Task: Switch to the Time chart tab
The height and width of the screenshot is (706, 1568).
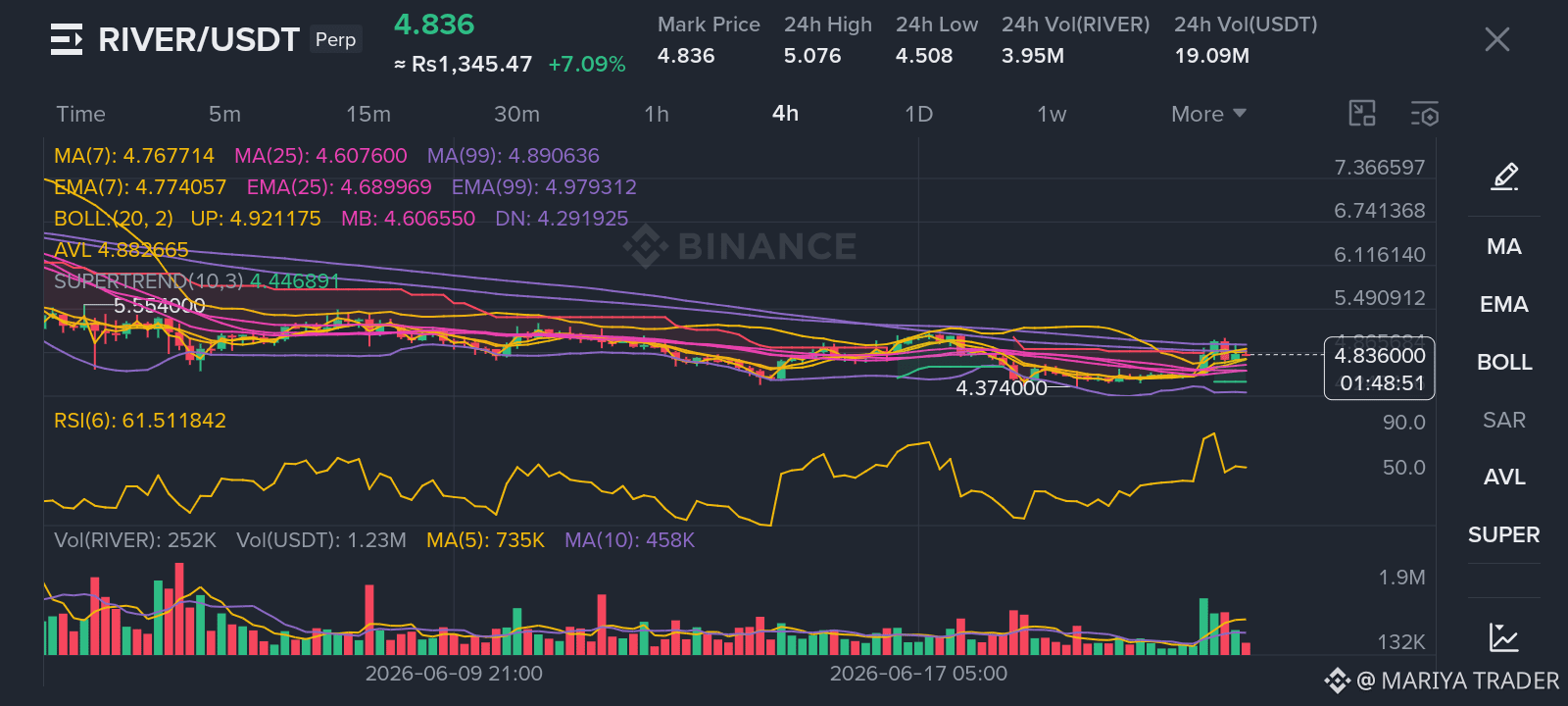Action: coord(80,114)
